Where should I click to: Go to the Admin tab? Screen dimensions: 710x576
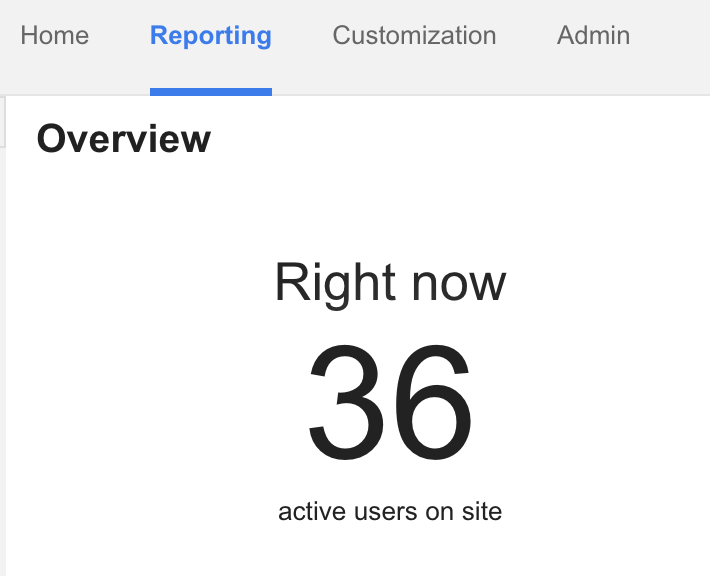click(x=593, y=36)
